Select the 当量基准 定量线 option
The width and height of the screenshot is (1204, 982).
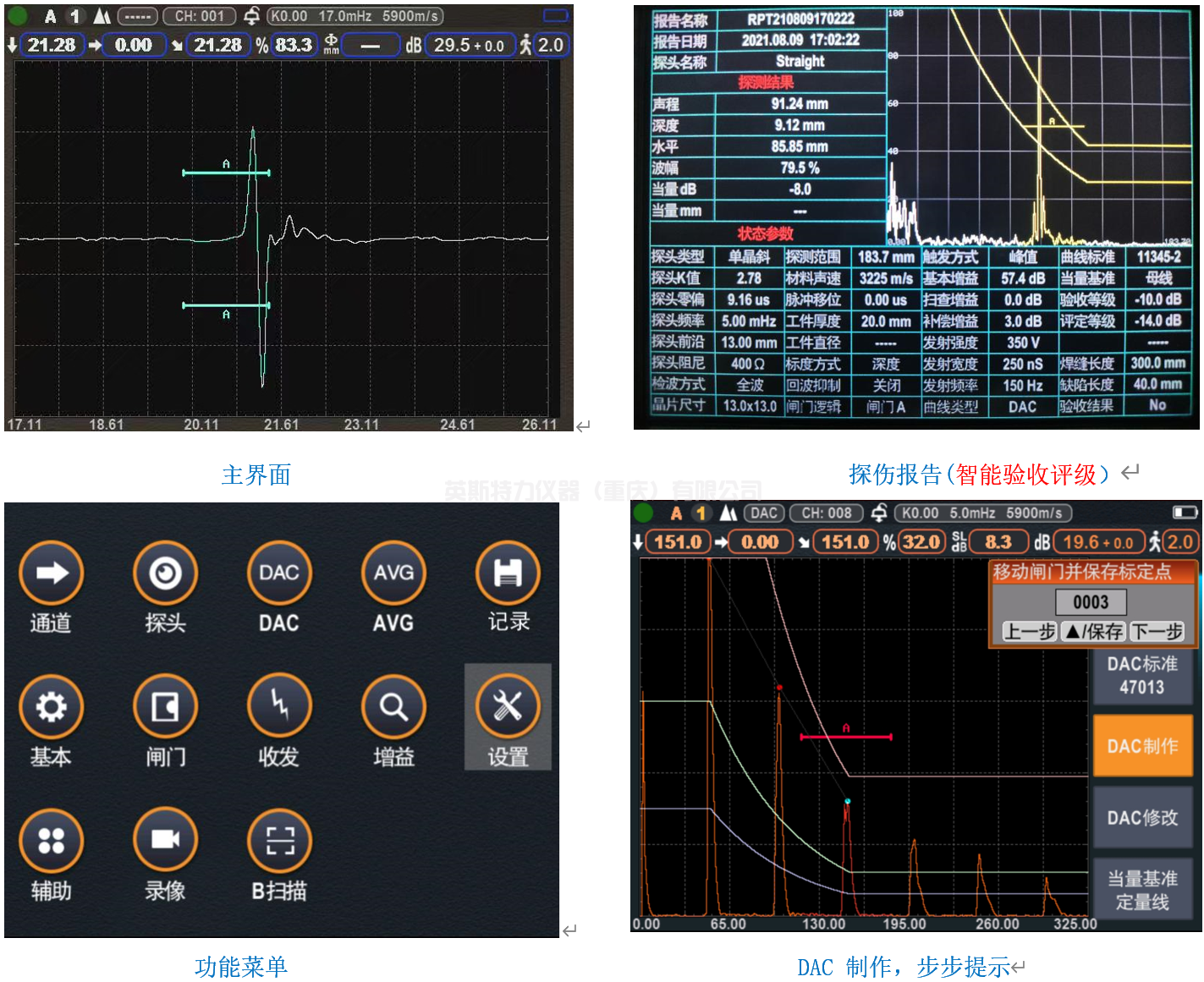click(x=1142, y=891)
